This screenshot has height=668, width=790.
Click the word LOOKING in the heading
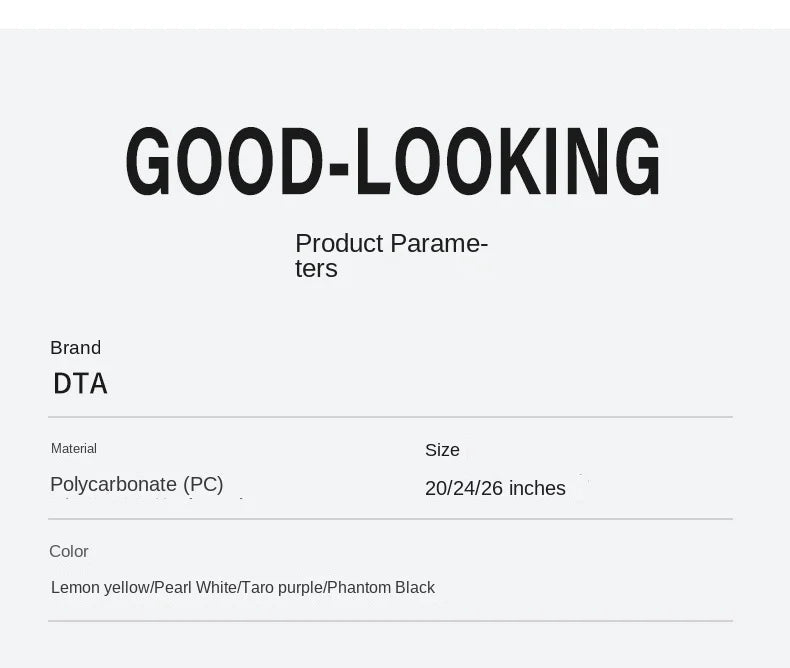pos(508,162)
